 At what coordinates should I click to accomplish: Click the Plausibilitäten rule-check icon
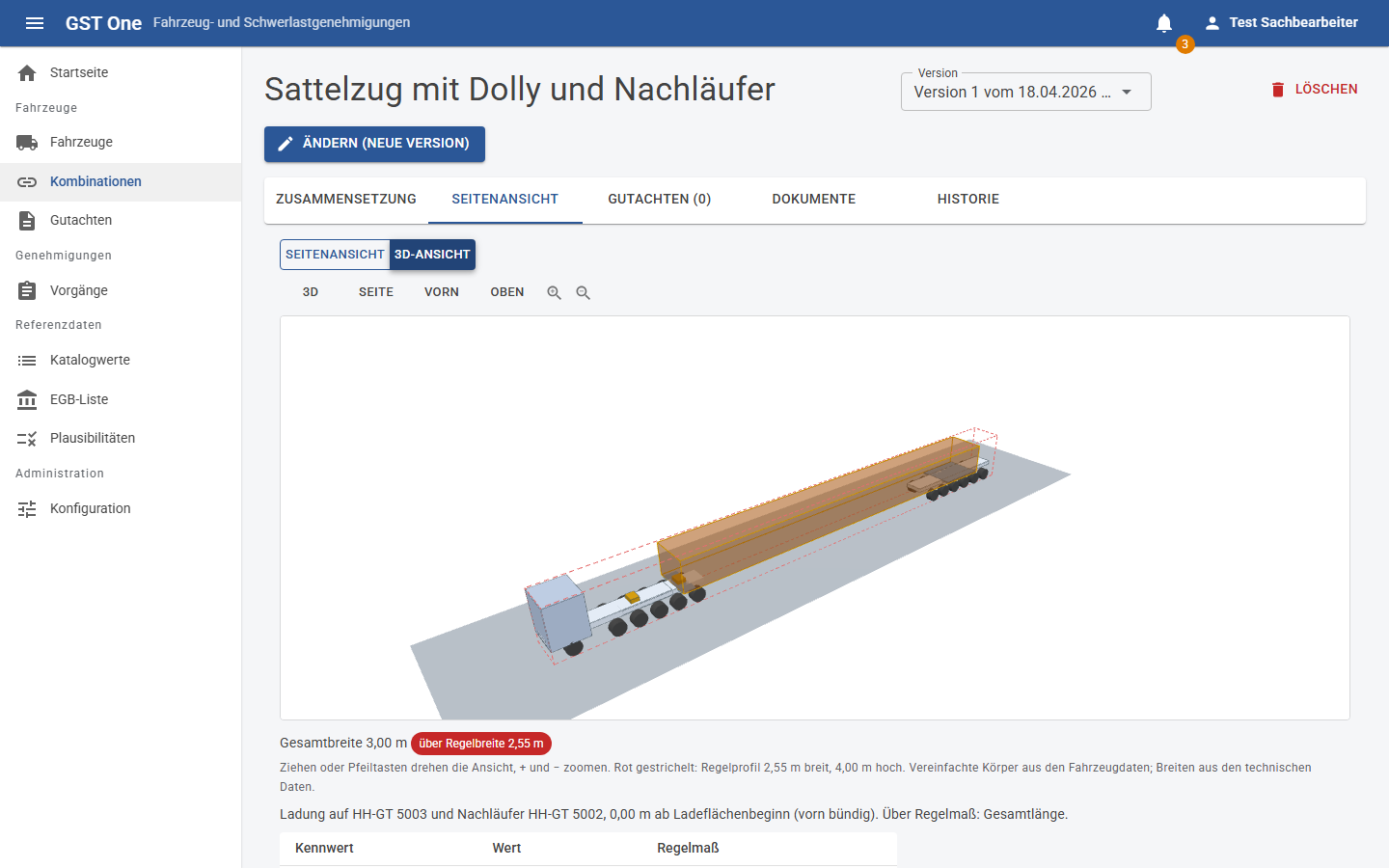(x=27, y=439)
